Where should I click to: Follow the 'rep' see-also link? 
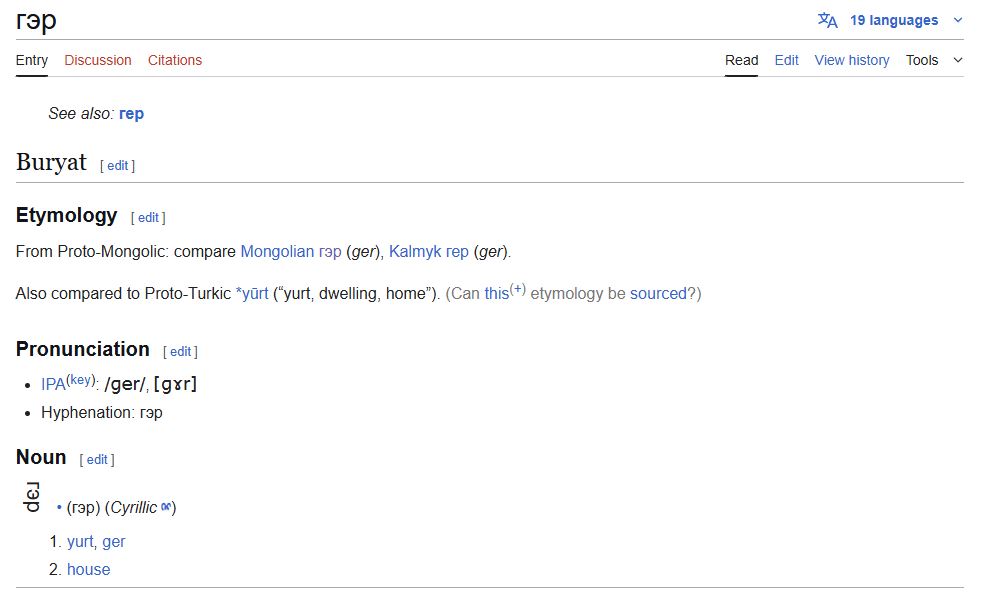coord(132,114)
